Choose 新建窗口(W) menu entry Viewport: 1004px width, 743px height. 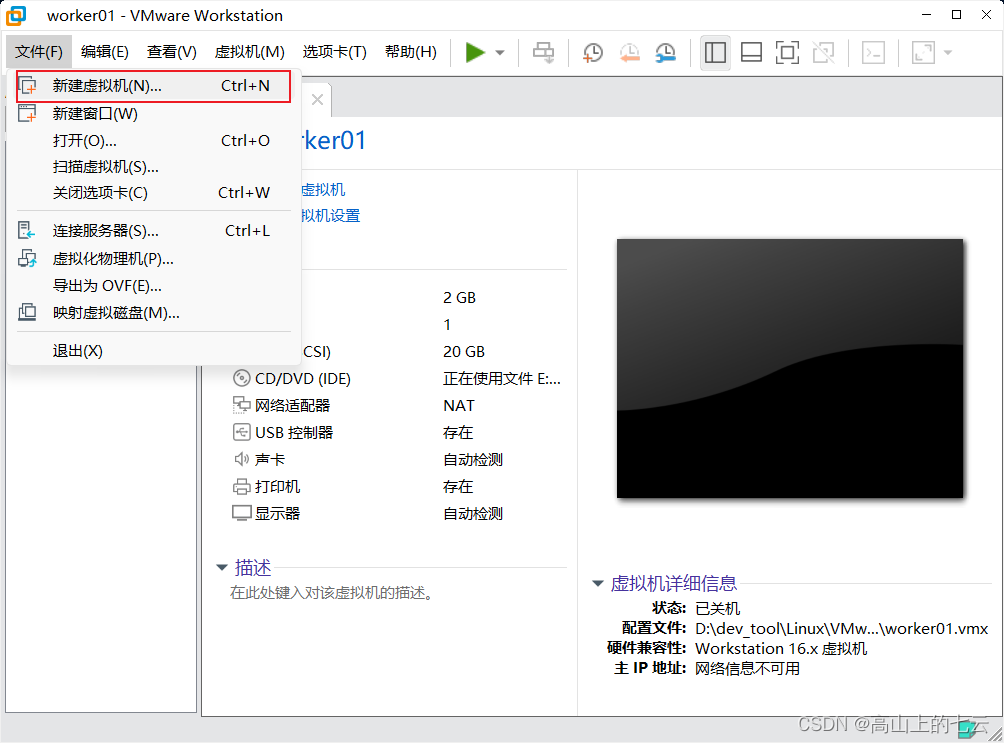(x=154, y=114)
